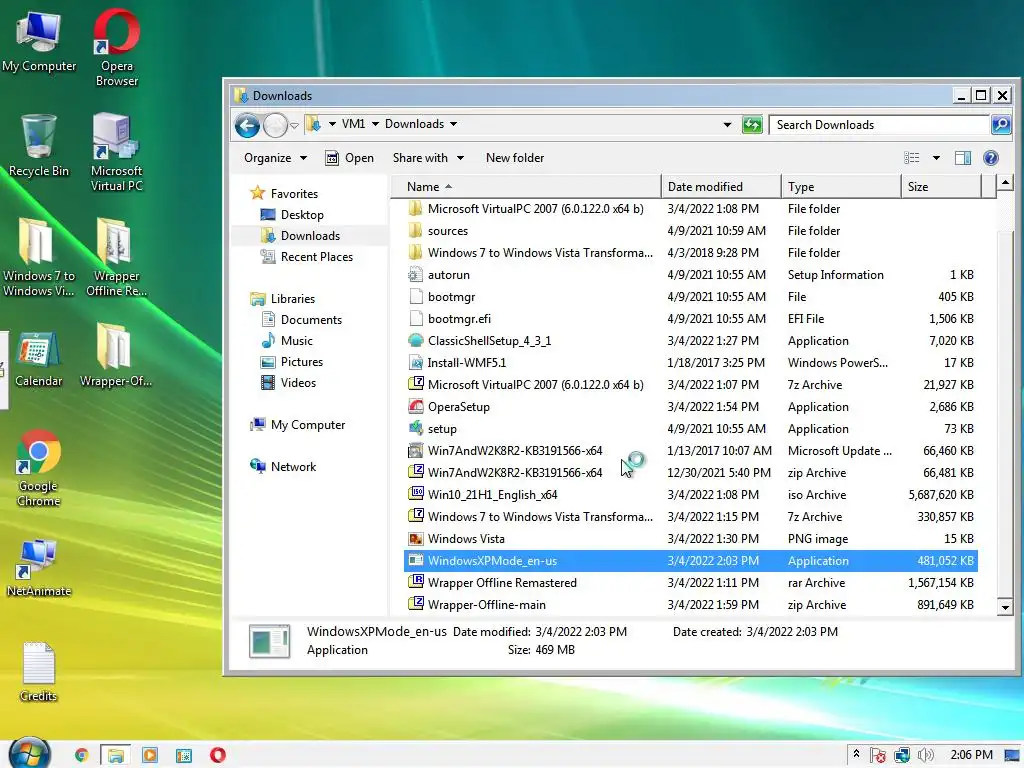Select Windows 7 to Windows Vi... desktop folder

click(x=39, y=256)
